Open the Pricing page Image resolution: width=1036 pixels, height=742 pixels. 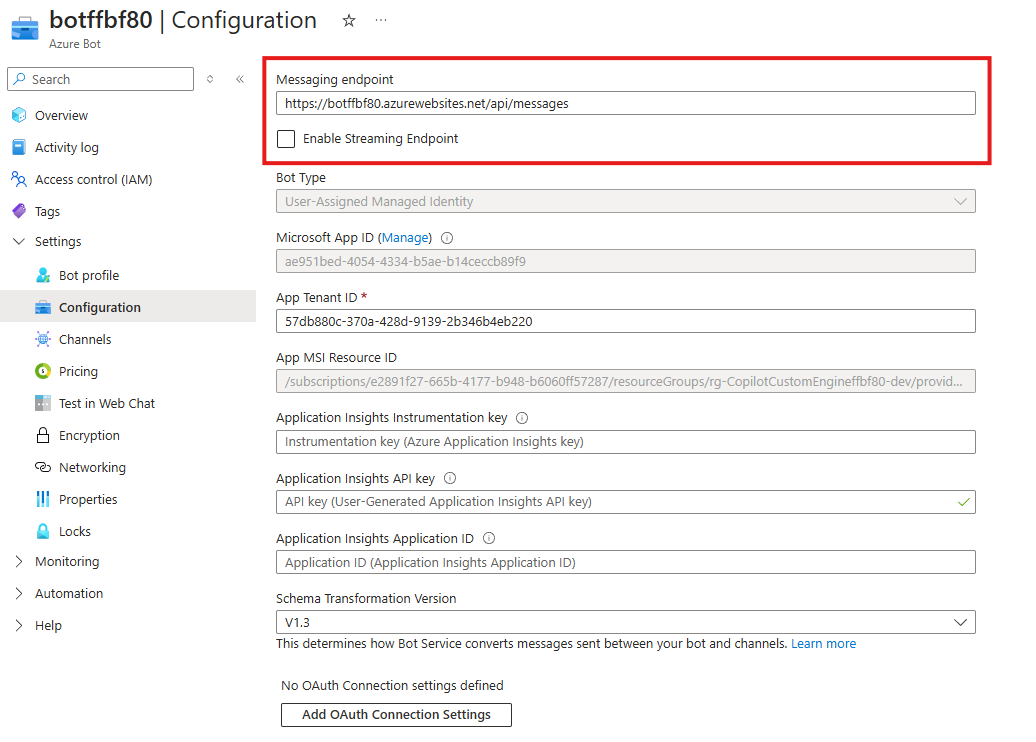(78, 371)
